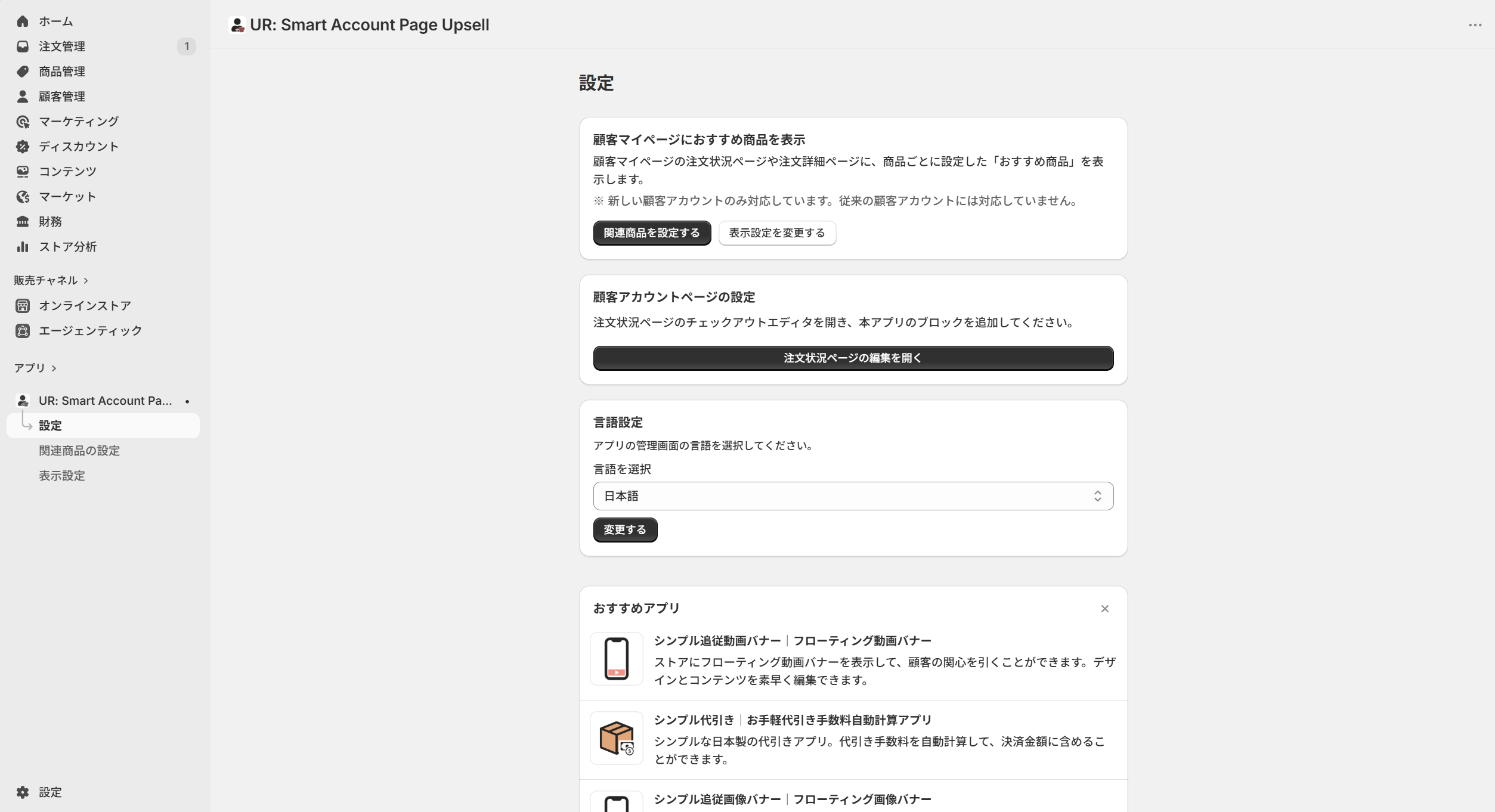Click the Orders (注文管理) inbox icon
The height and width of the screenshot is (812, 1495).
pyautogui.click(x=23, y=47)
